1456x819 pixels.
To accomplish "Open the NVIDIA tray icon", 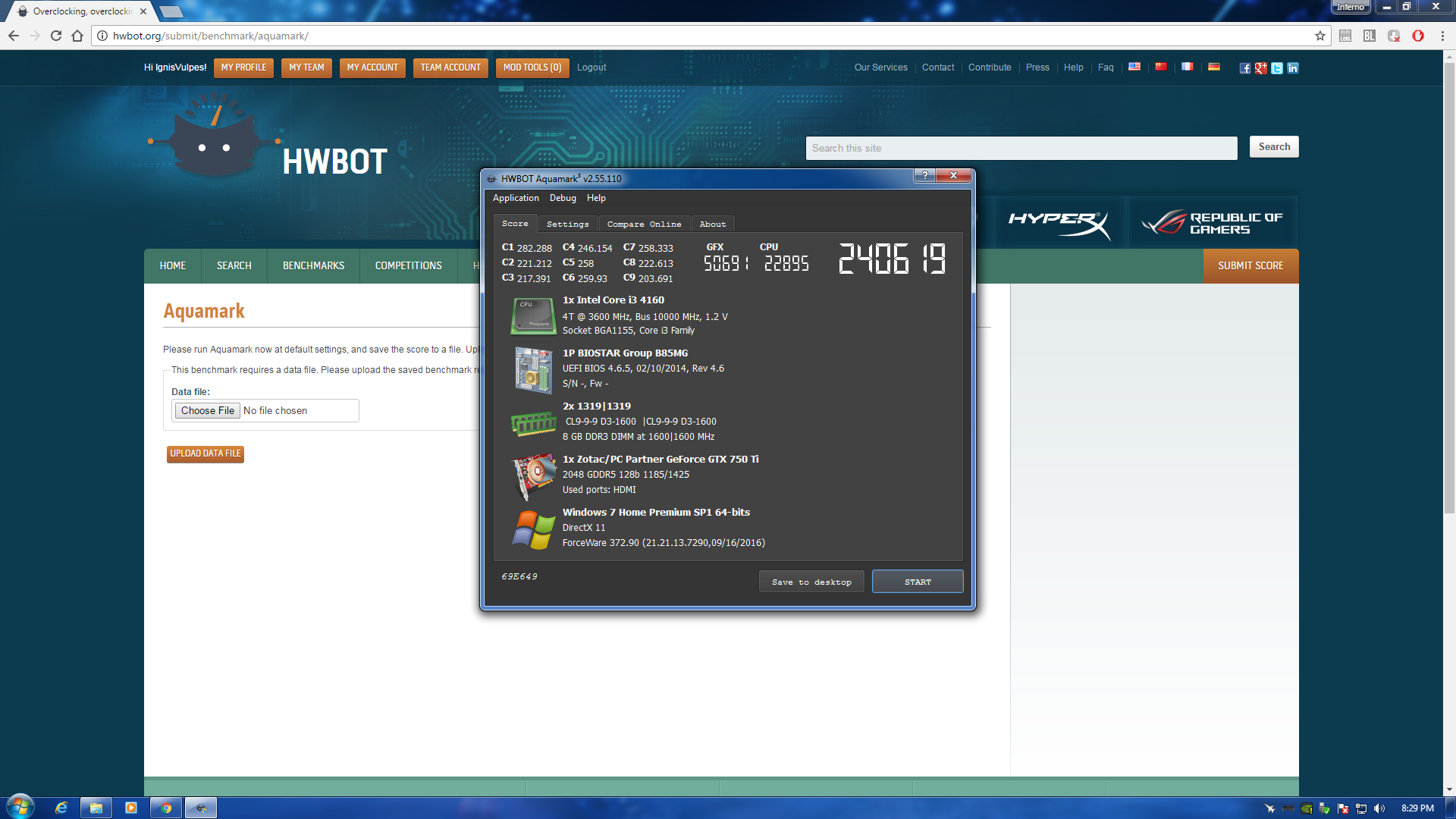I will (x=1307, y=808).
